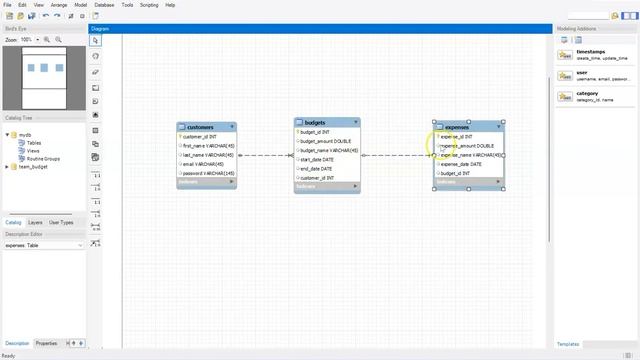640x360 pixels.
Task: Select the new view tool
Action: 96,144
